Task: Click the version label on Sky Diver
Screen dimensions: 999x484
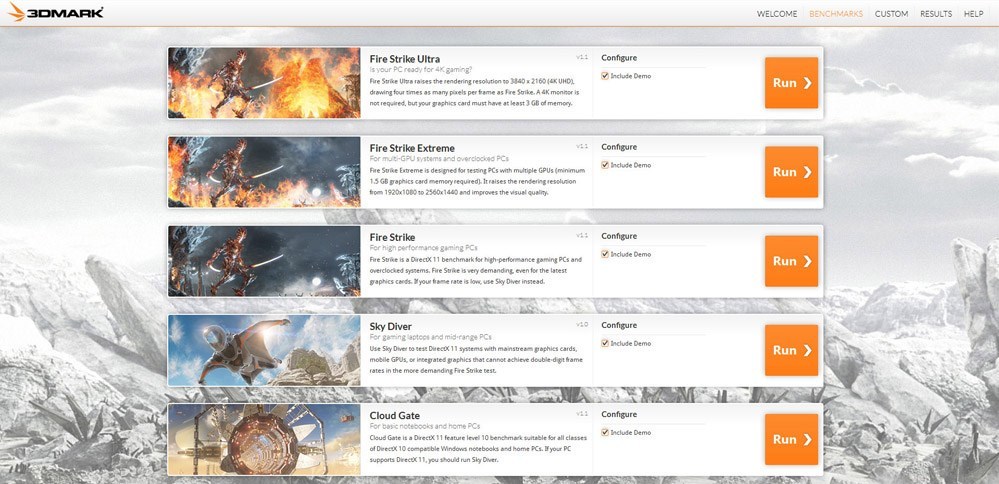Action: 582,324
